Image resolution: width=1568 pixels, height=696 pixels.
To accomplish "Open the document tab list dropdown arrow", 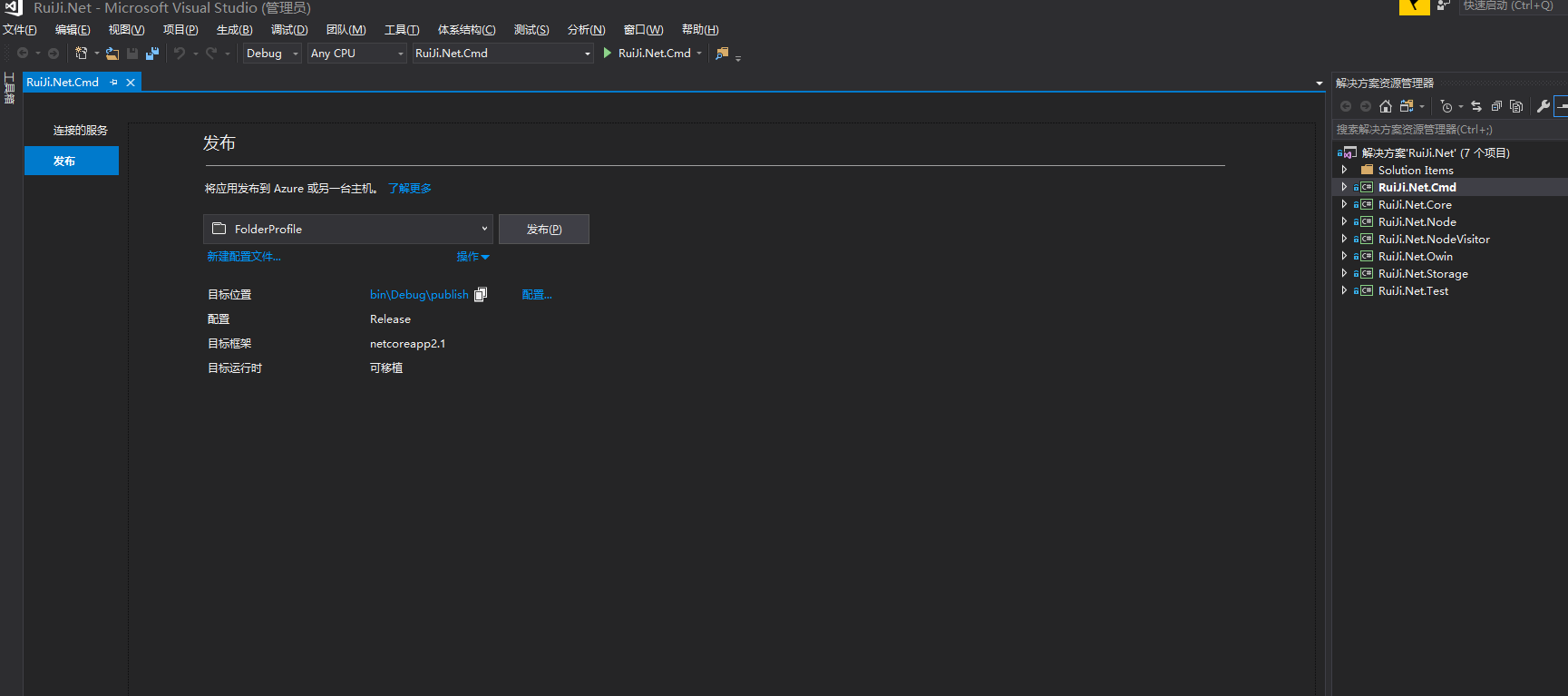I will (x=1320, y=83).
